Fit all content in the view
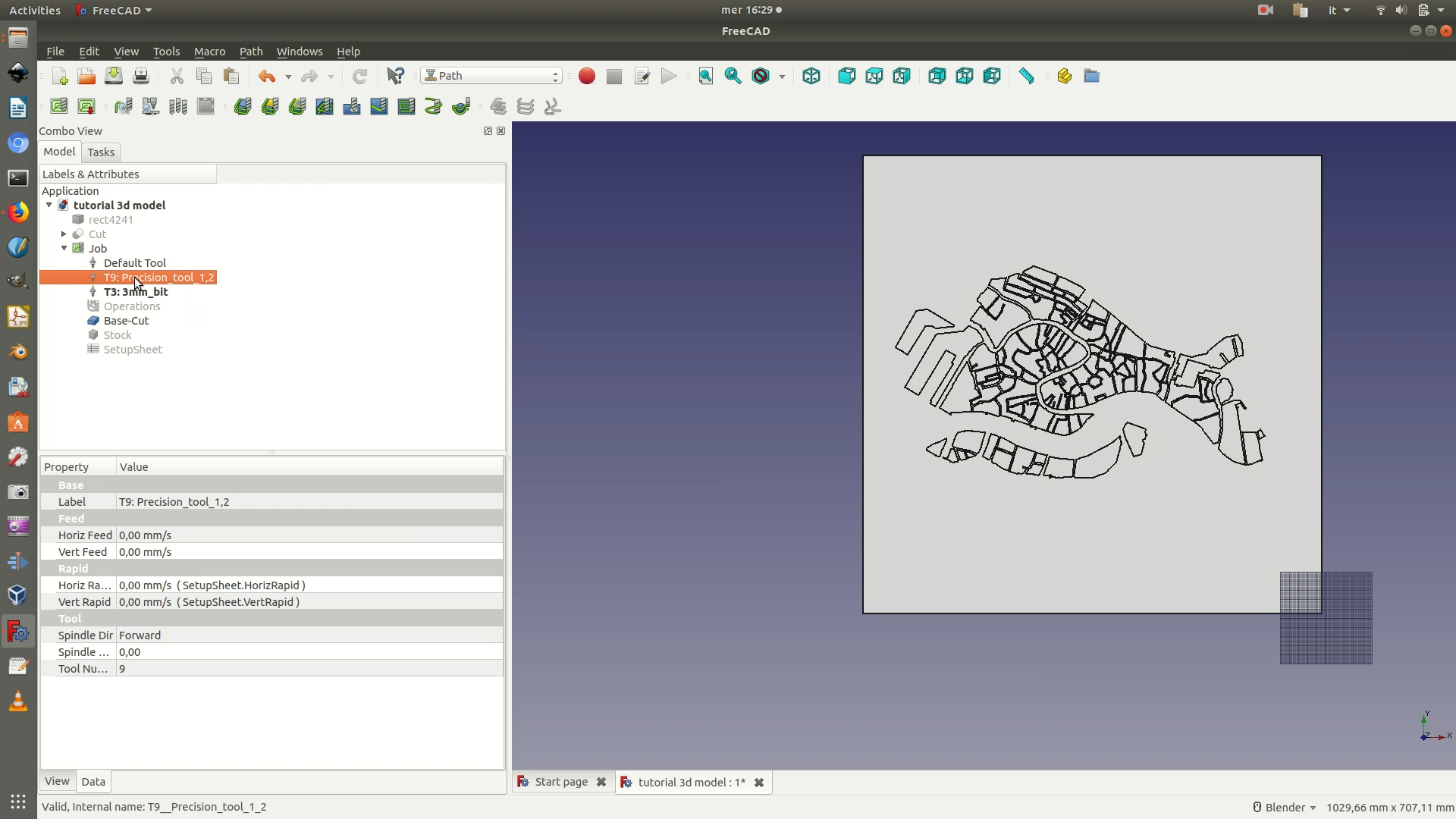This screenshot has height=819, width=1456. click(x=706, y=76)
